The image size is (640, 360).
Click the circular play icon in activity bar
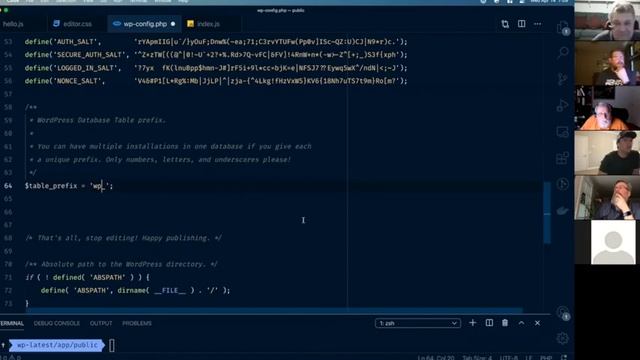[562, 184]
